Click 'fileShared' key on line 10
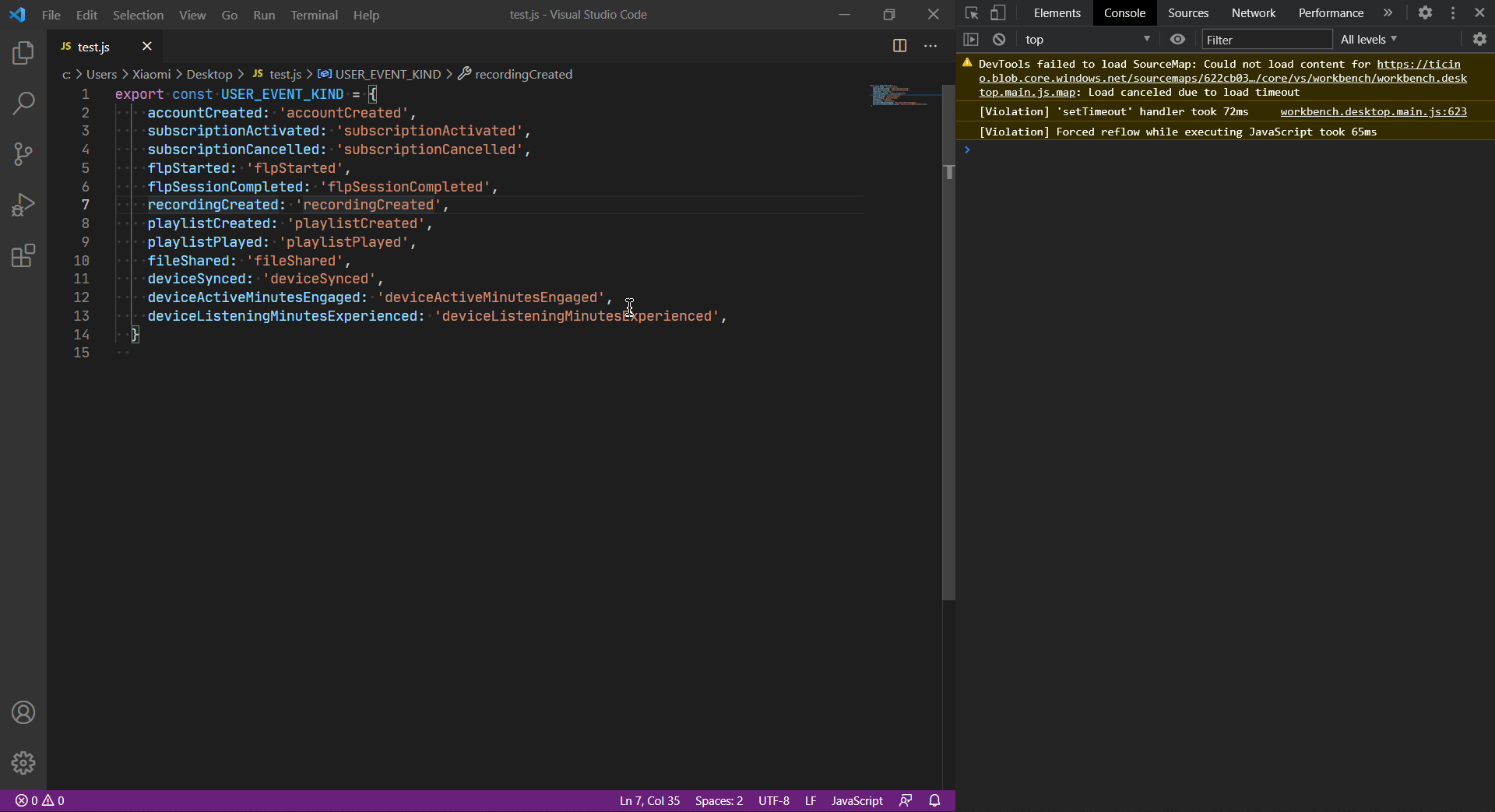The height and width of the screenshot is (812, 1495). [x=188, y=261]
